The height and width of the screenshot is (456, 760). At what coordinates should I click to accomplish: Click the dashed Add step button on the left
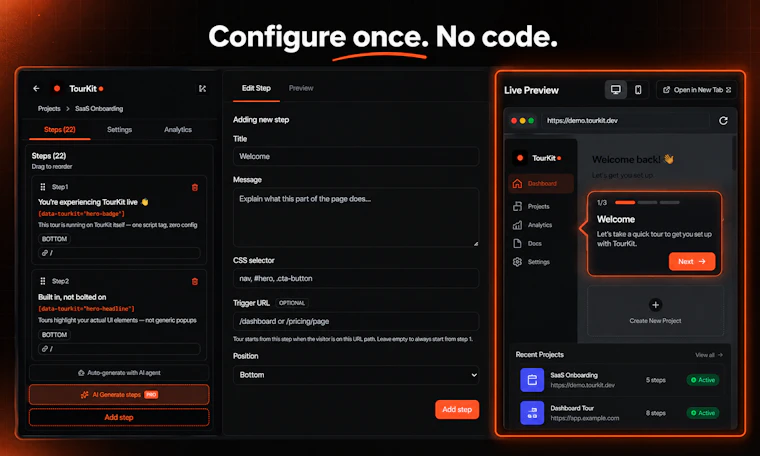pyautogui.click(x=119, y=417)
